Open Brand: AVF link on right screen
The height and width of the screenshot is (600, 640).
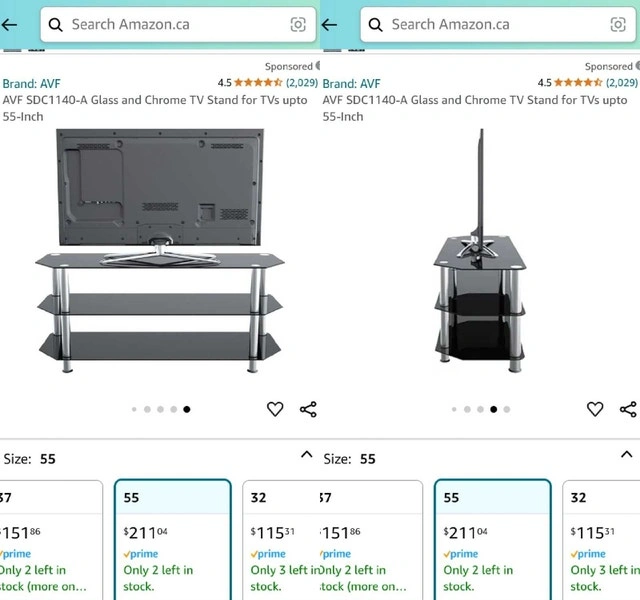coord(352,84)
